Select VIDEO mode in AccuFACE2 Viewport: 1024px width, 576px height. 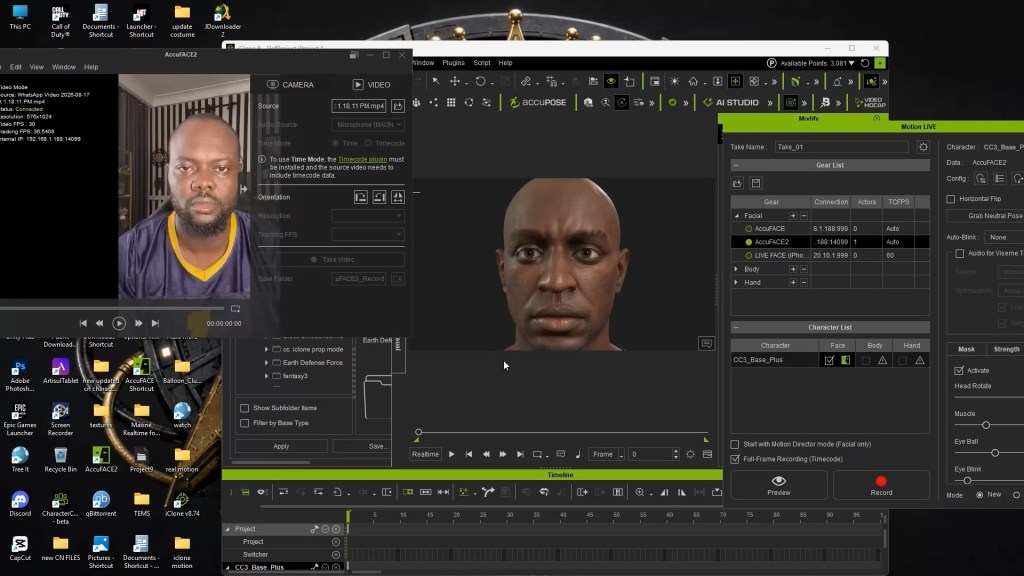(x=372, y=85)
